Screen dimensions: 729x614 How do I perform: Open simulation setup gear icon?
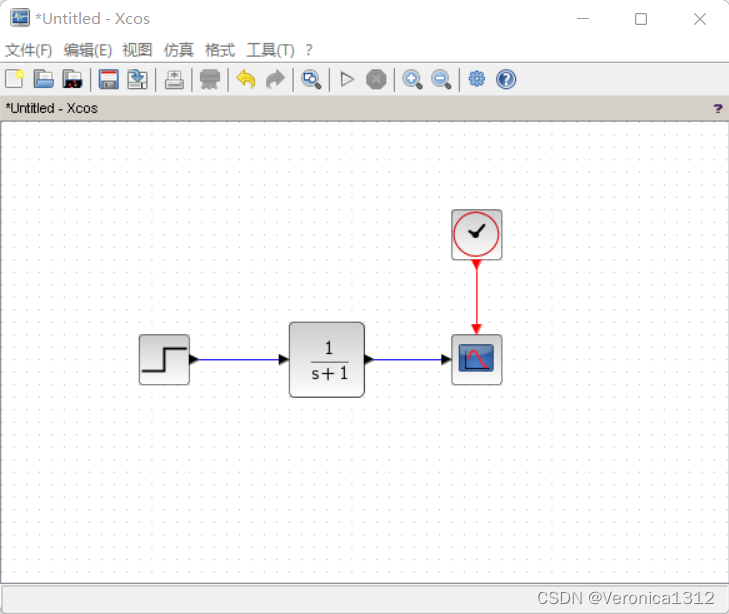click(x=477, y=79)
